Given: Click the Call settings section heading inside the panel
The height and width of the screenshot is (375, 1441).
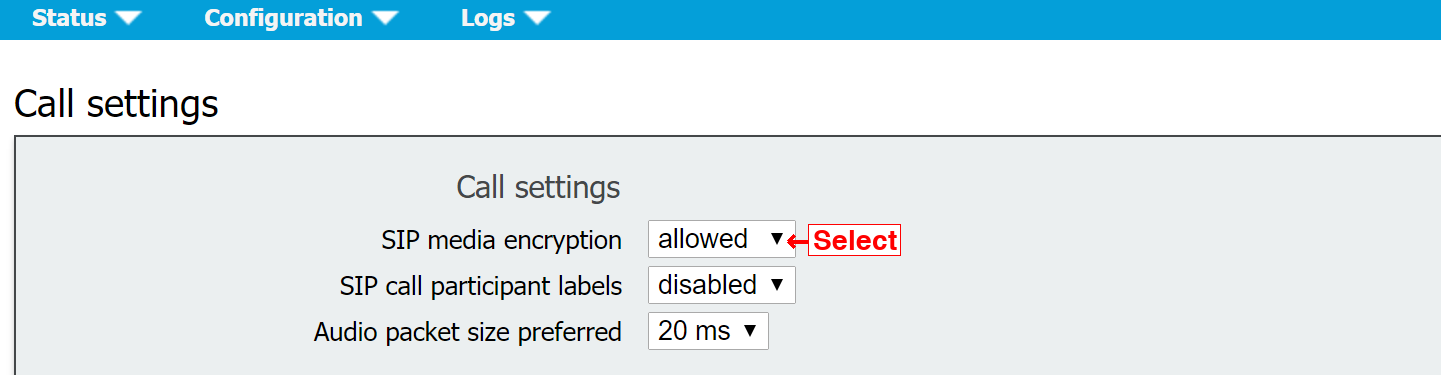Looking at the screenshot, I should click(x=538, y=187).
